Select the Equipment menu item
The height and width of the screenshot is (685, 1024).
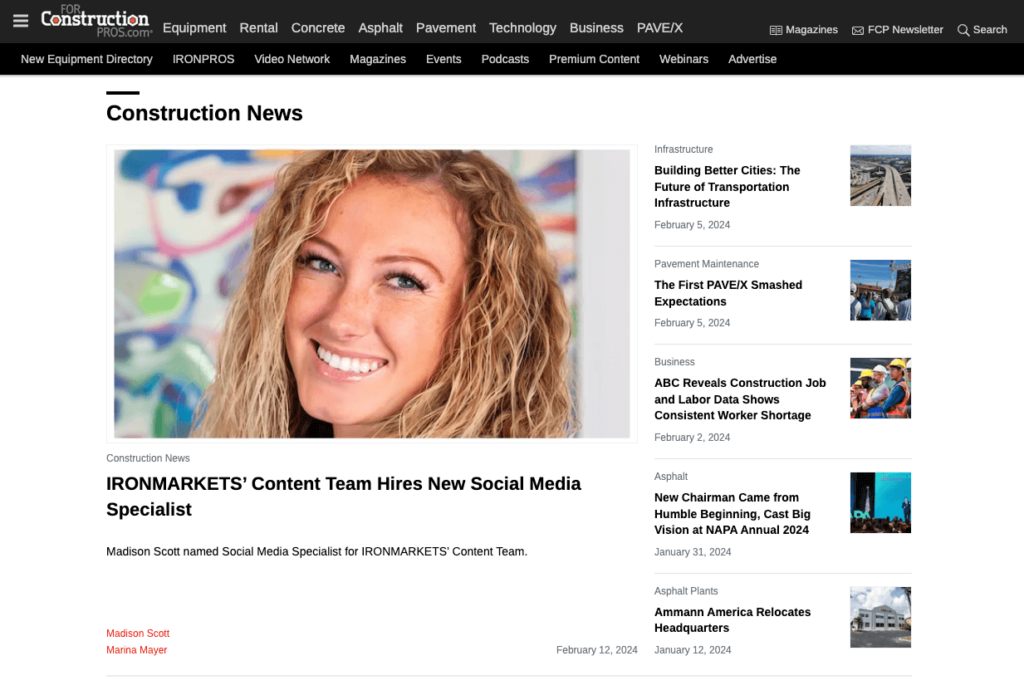[194, 28]
